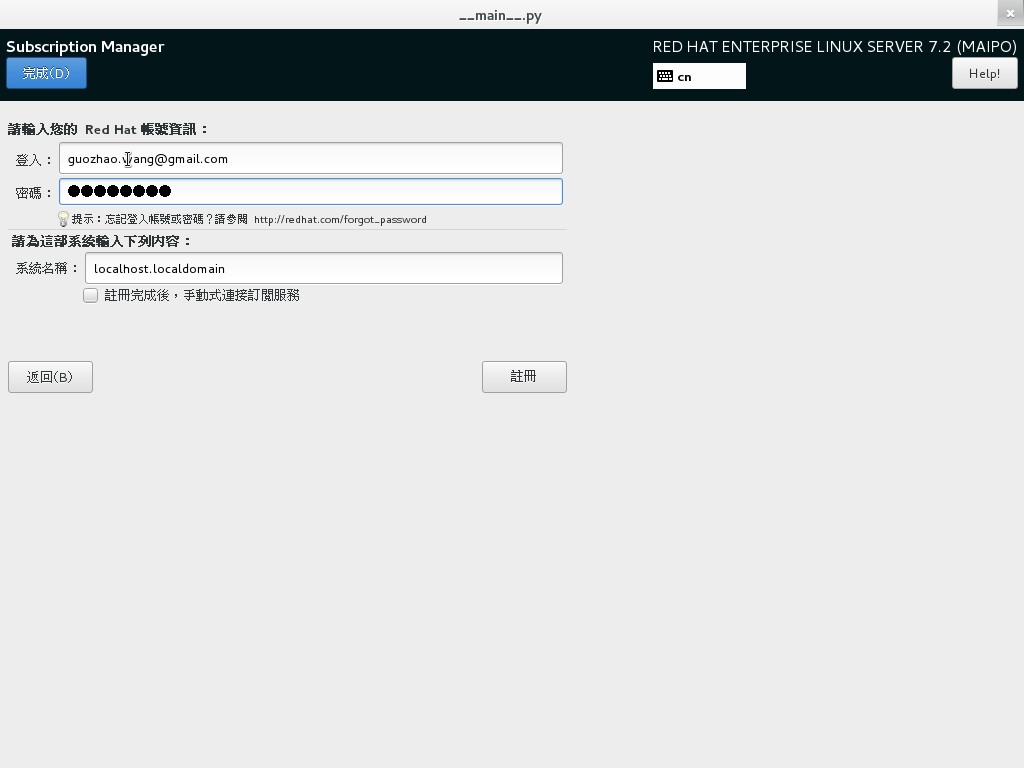The width and height of the screenshot is (1024, 768).
Task: Close the window with the X button
Action: coord(1009,13)
